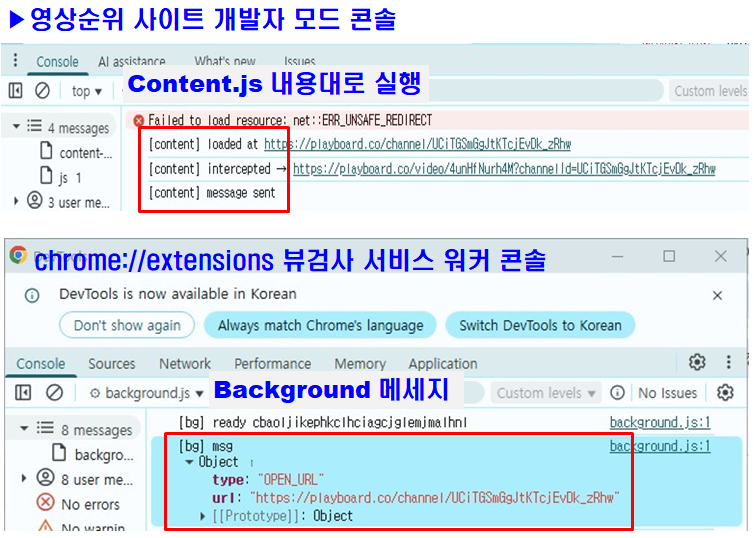Open the Issues tab in top drawer

point(300,61)
